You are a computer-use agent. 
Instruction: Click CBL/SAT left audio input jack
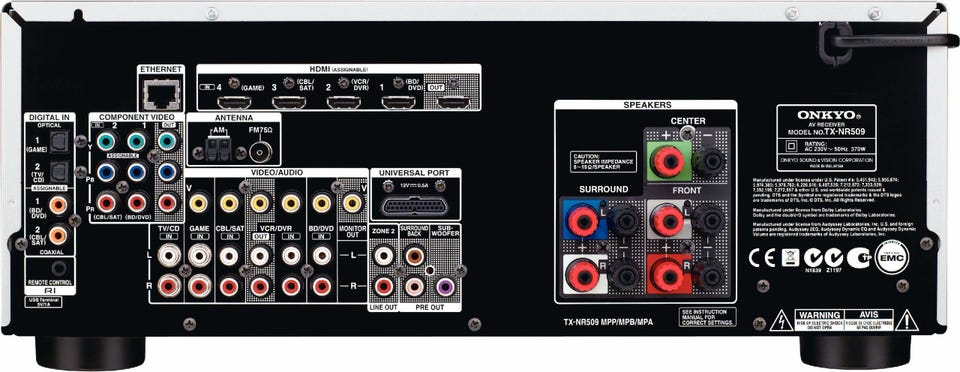230,256
